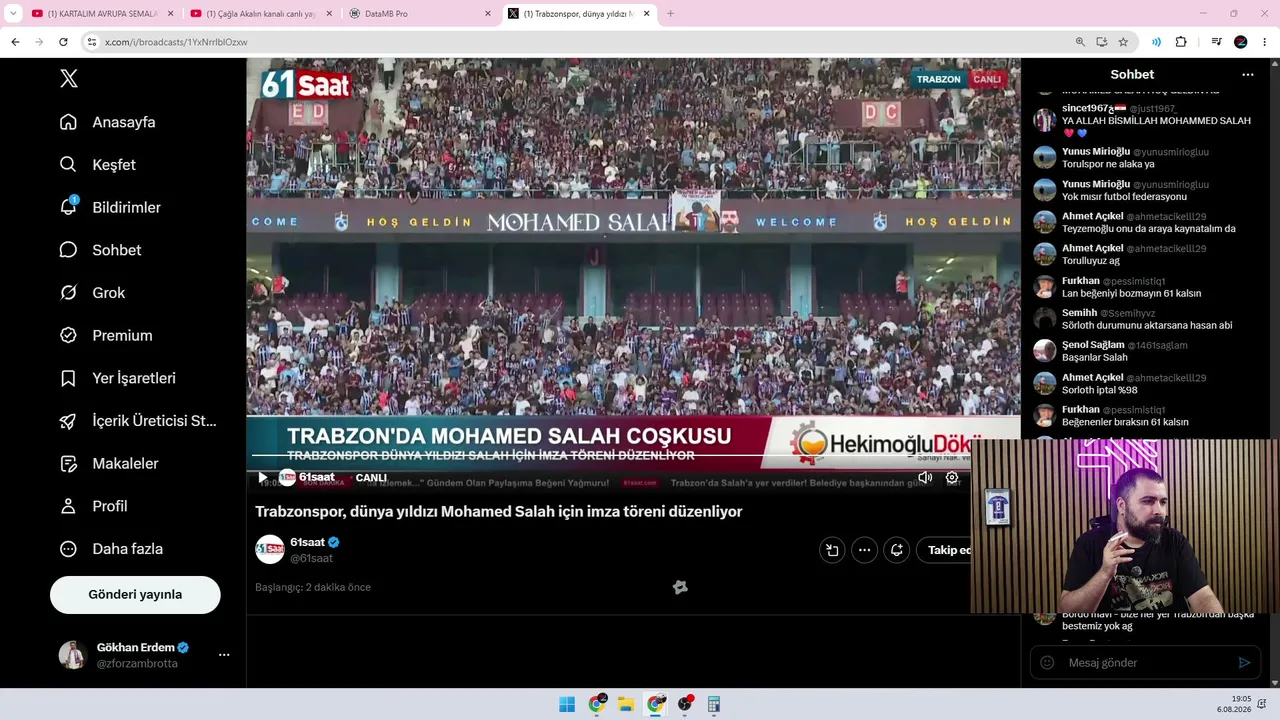Open Yer İşaretleri bookmarks
The image size is (1280, 720).
click(x=118, y=378)
